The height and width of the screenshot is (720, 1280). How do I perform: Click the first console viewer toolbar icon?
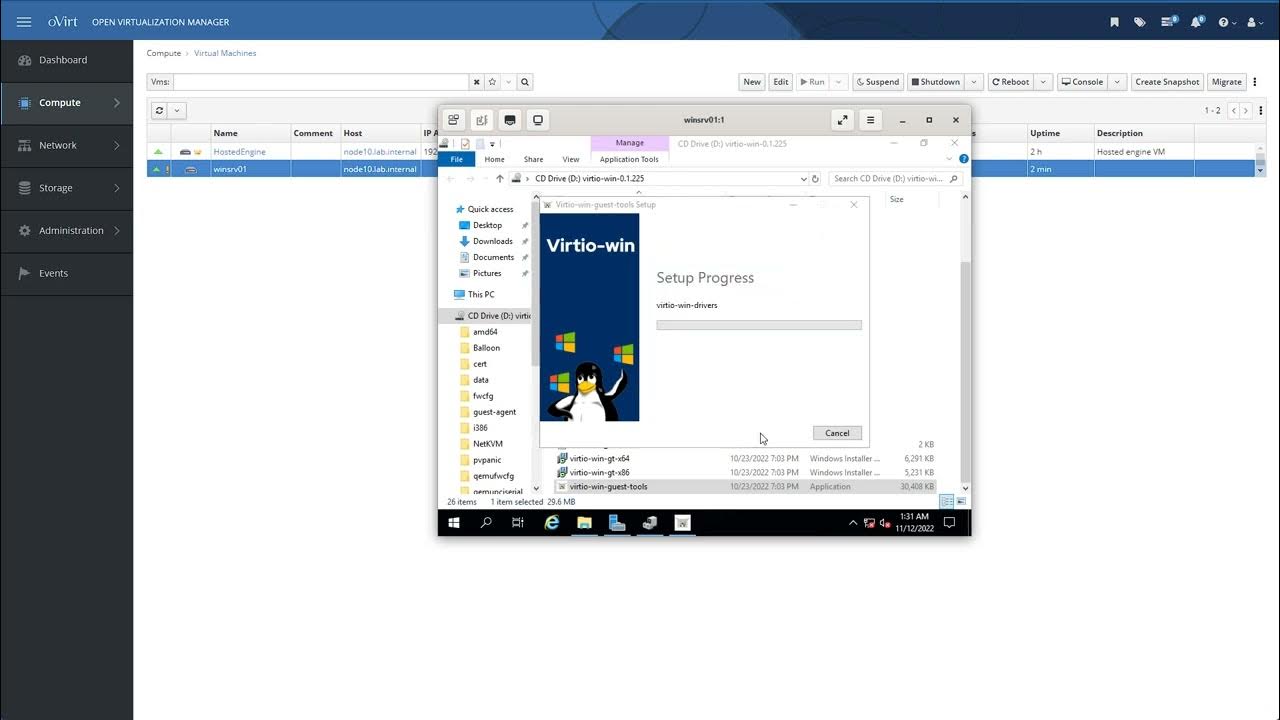tap(453, 120)
